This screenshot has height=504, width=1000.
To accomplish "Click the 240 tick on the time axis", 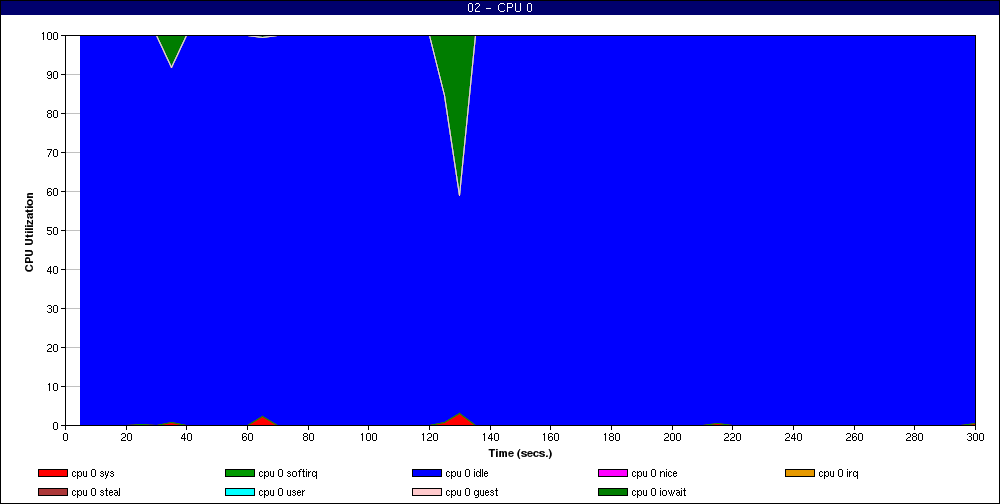I will point(793,437).
